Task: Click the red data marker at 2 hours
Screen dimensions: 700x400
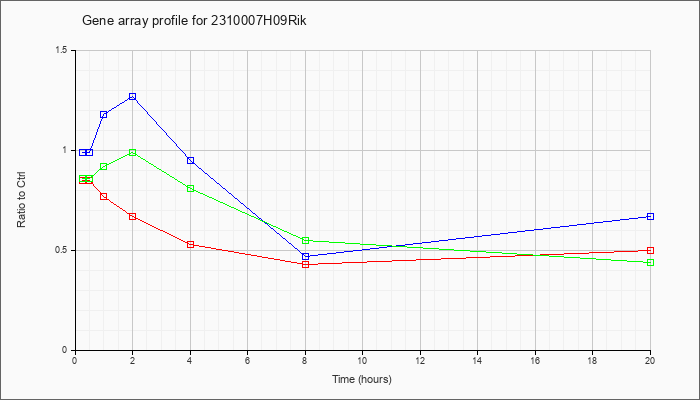Action: coord(133,217)
